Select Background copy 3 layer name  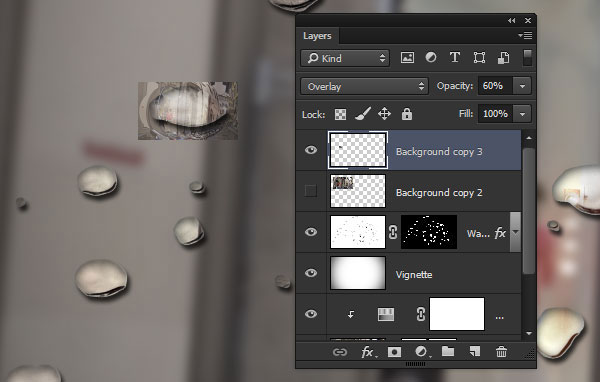[439, 152]
